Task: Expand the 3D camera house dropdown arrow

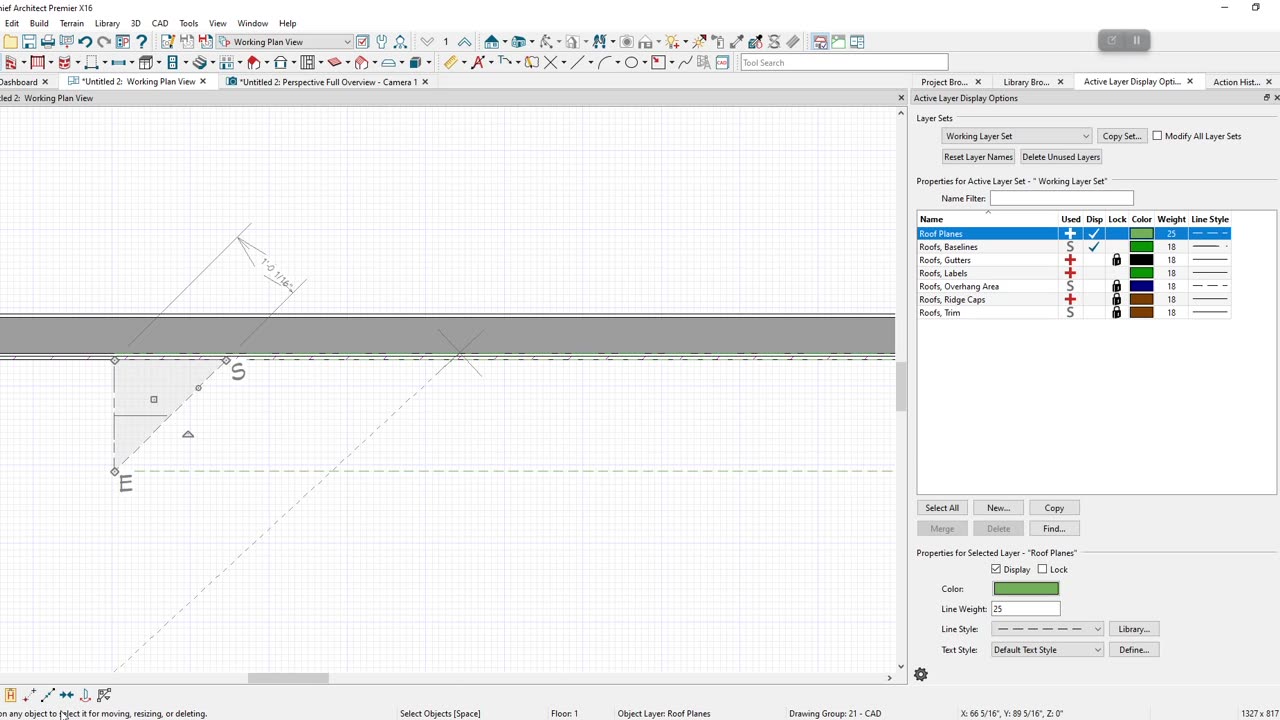Action: [x=505, y=41]
